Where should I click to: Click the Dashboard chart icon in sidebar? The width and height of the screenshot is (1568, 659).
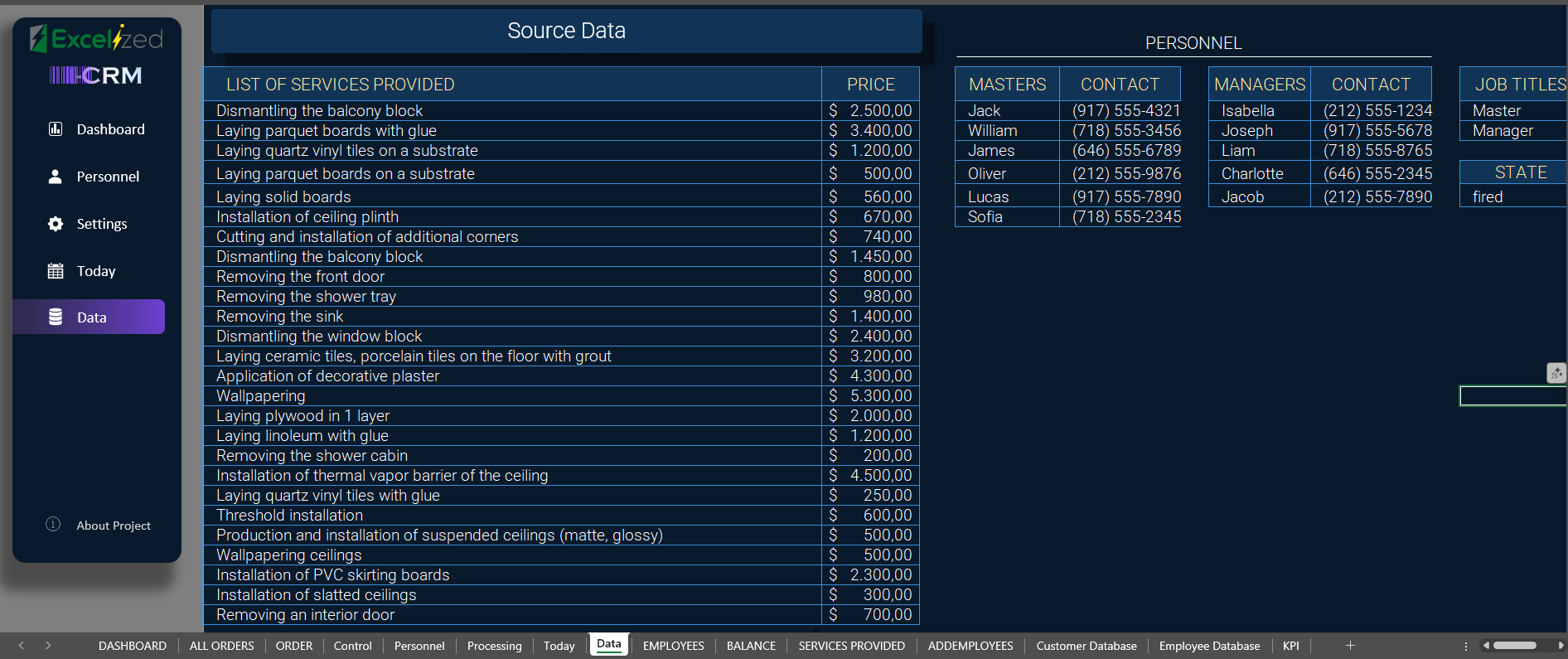[x=56, y=128]
